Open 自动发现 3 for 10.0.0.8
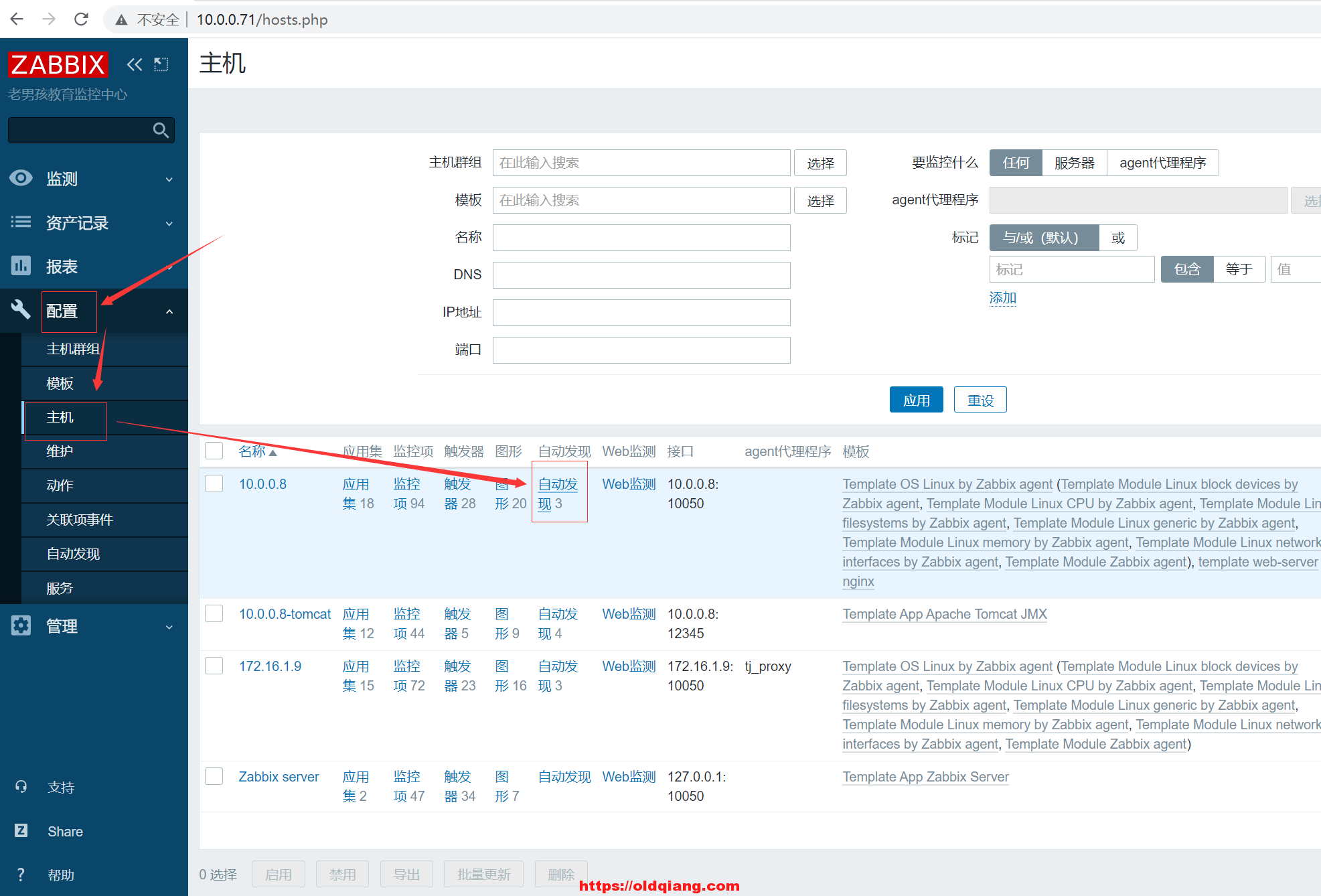Image resolution: width=1321 pixels, height=896 pixels. 558,494
